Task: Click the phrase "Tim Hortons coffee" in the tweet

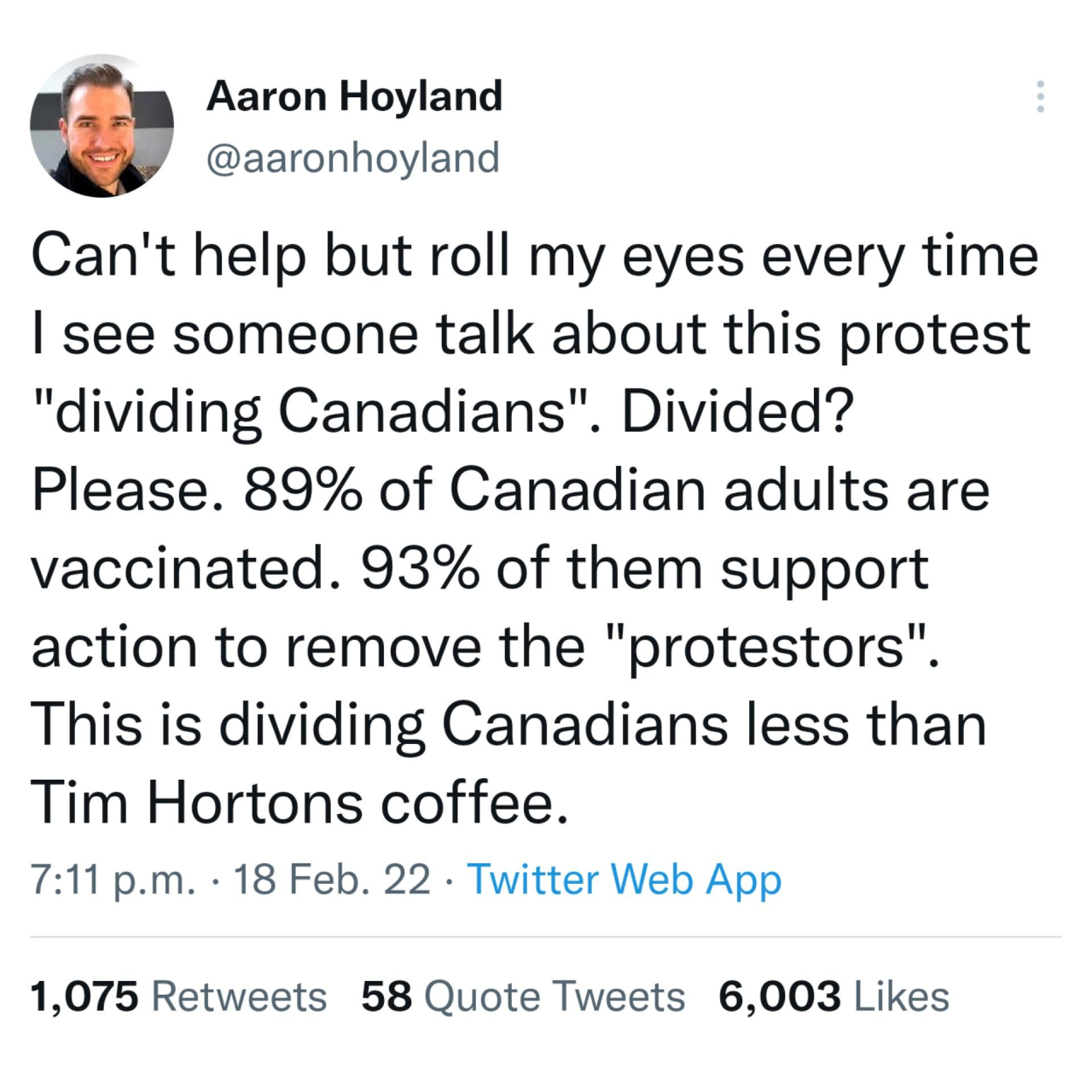Action: 299,803
